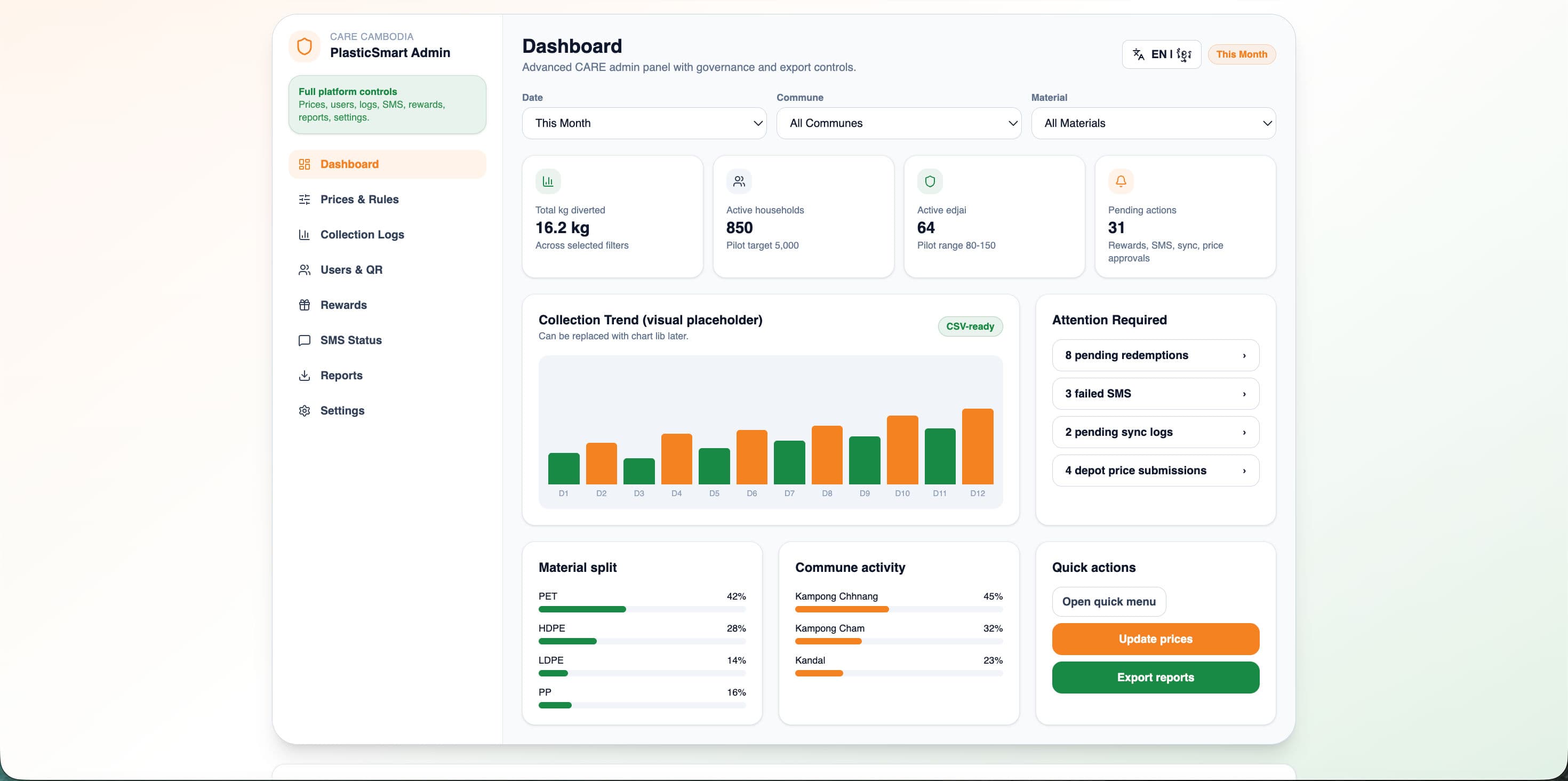Open Settings from the sidebar

(x=387, y=411)
